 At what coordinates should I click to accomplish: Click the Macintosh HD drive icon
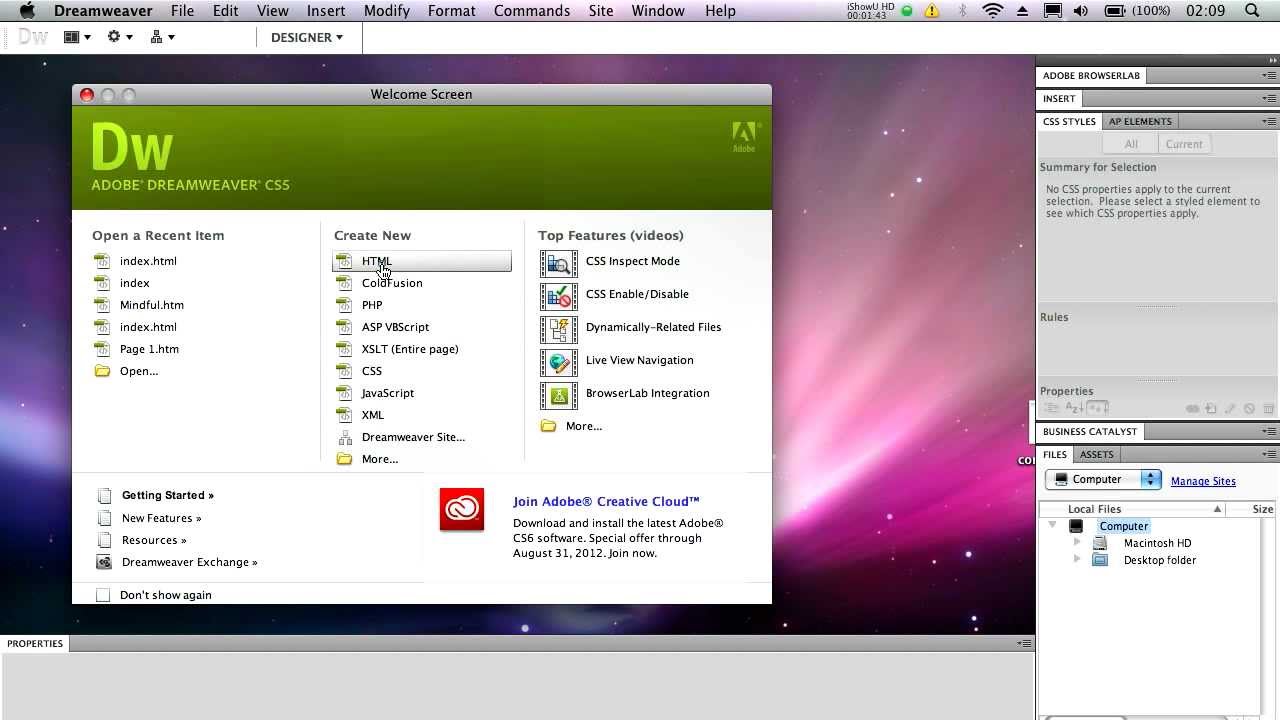point(1100,543)
